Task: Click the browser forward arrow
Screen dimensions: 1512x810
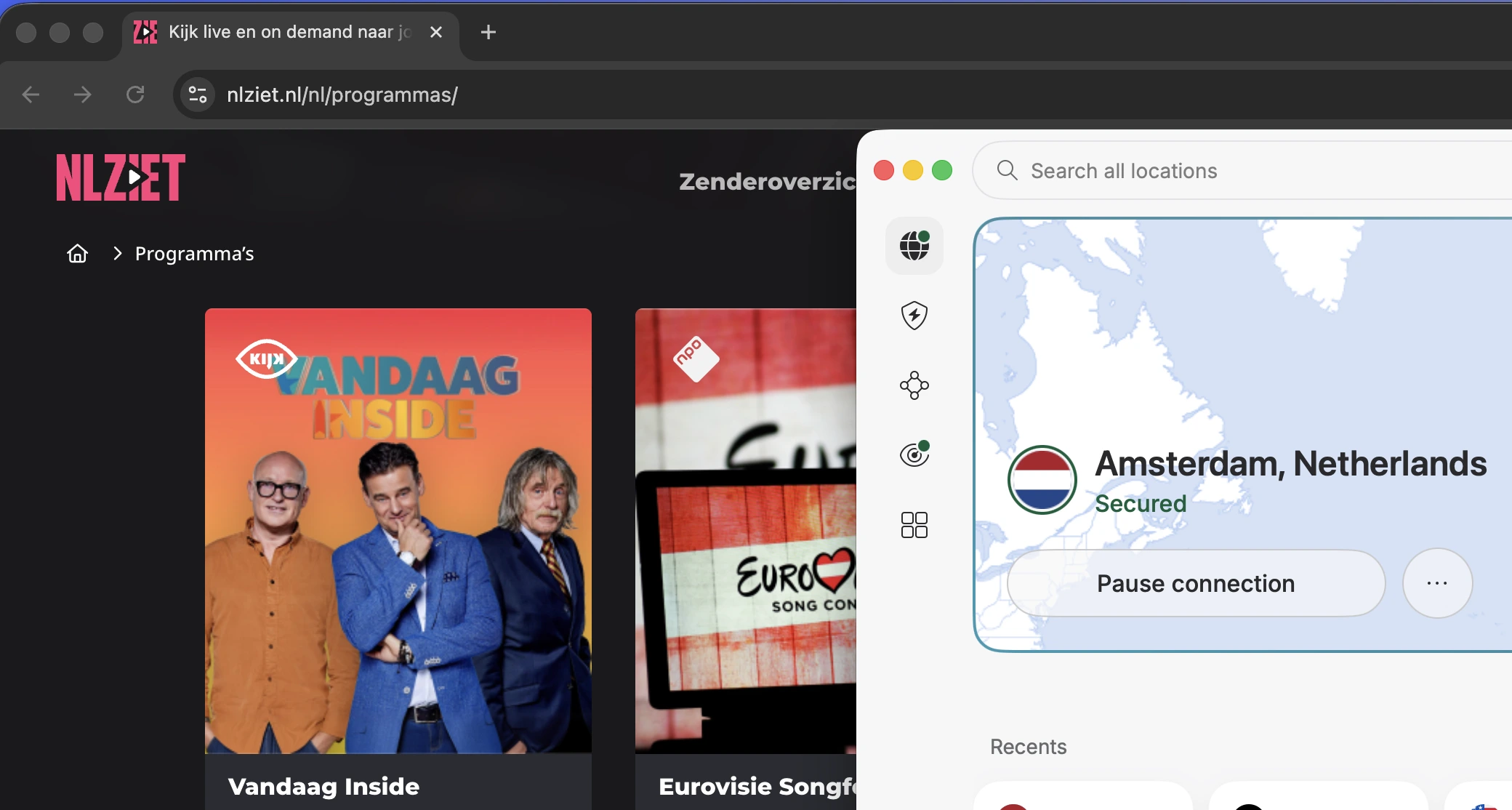Action: click(83, 95)
